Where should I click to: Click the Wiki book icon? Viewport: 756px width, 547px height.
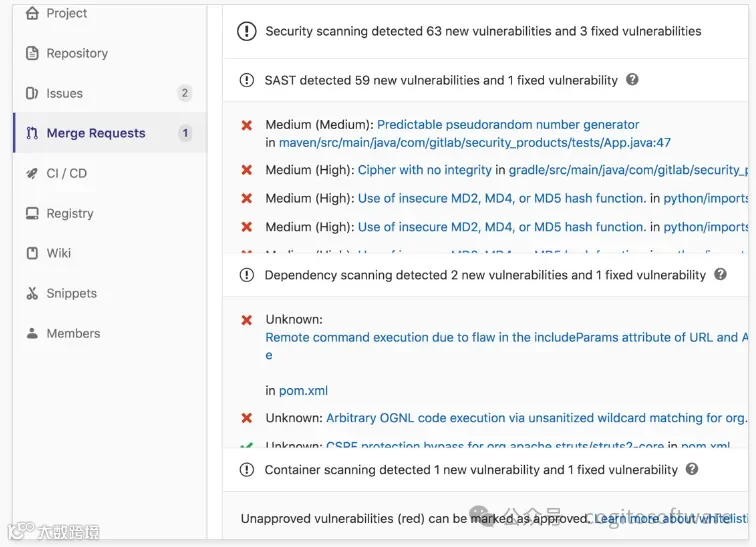(32, 253)
